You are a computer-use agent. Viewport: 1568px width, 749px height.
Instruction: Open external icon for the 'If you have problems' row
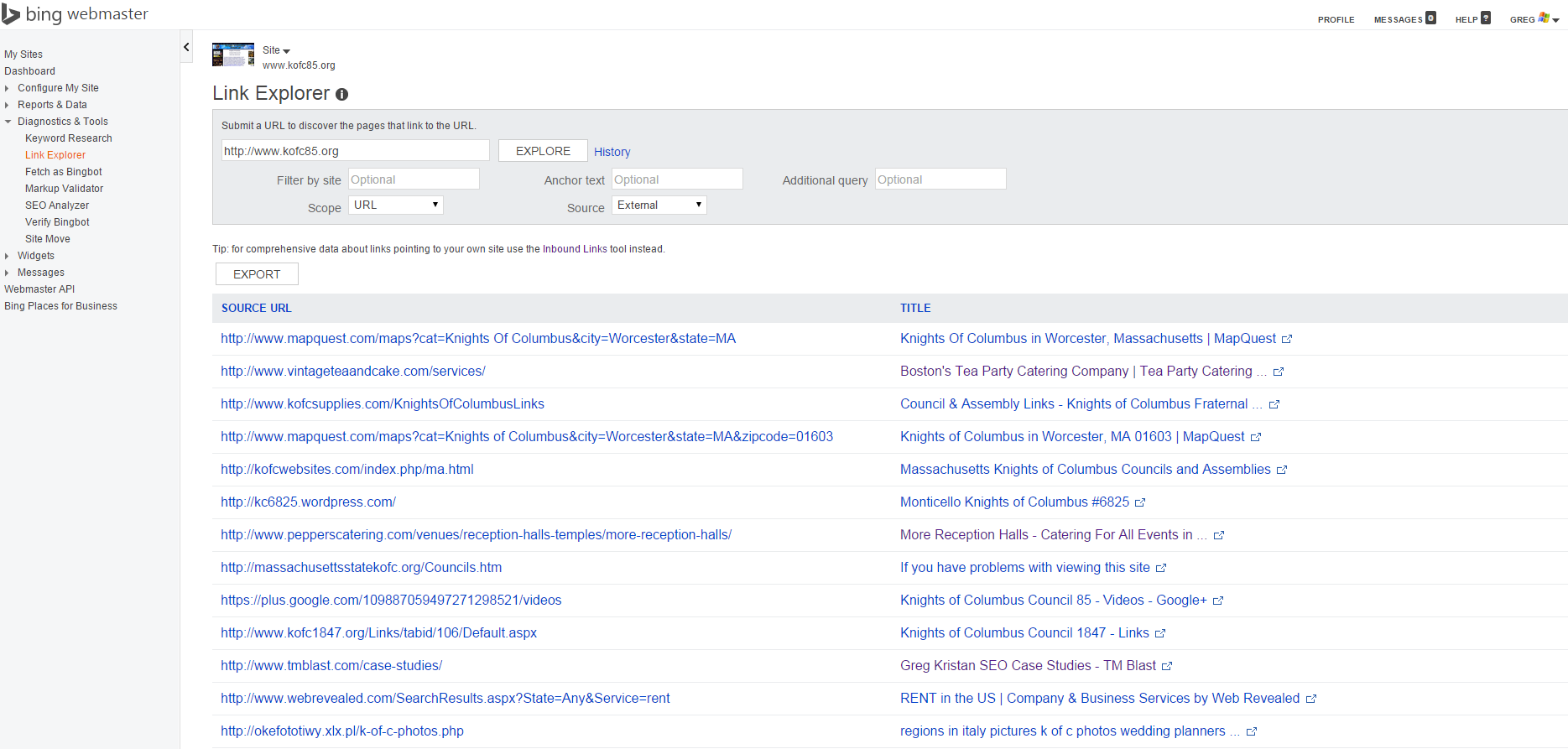click(x=1161, y=568)
